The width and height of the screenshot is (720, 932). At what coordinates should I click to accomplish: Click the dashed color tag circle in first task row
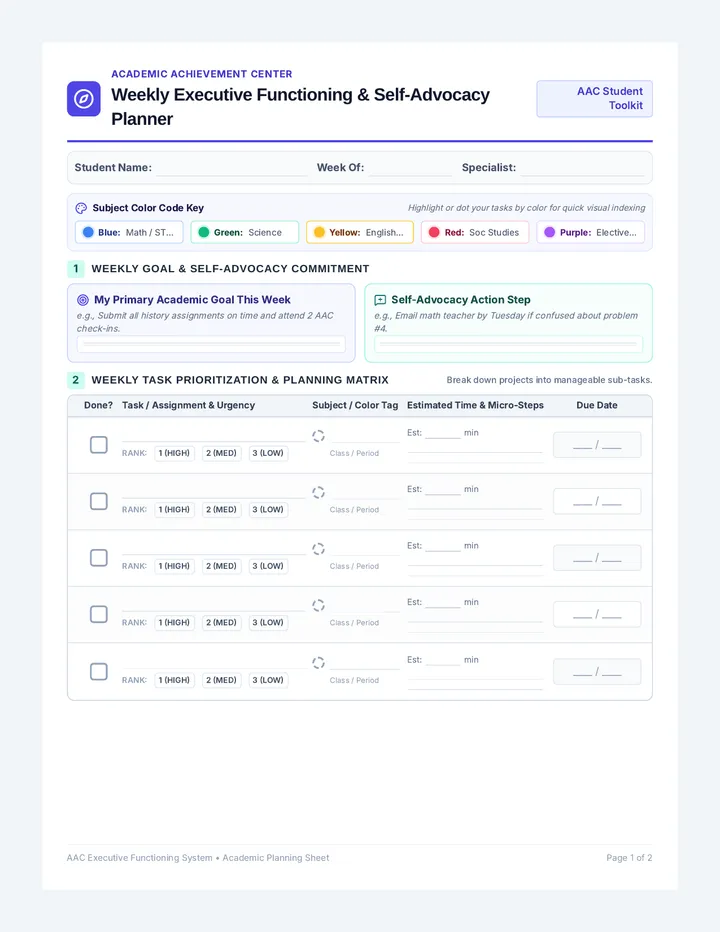(x=318, y=436)
